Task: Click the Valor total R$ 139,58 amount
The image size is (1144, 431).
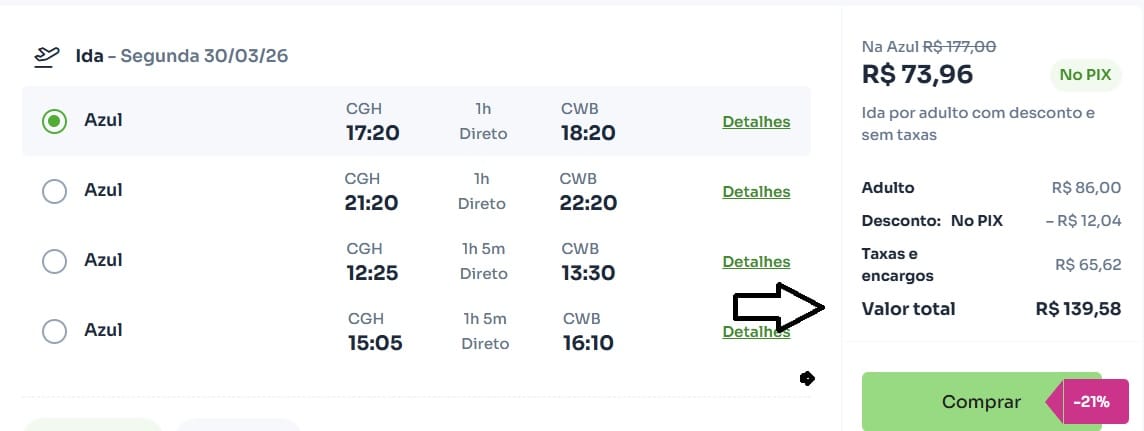Action: [x=1078, y=309]
